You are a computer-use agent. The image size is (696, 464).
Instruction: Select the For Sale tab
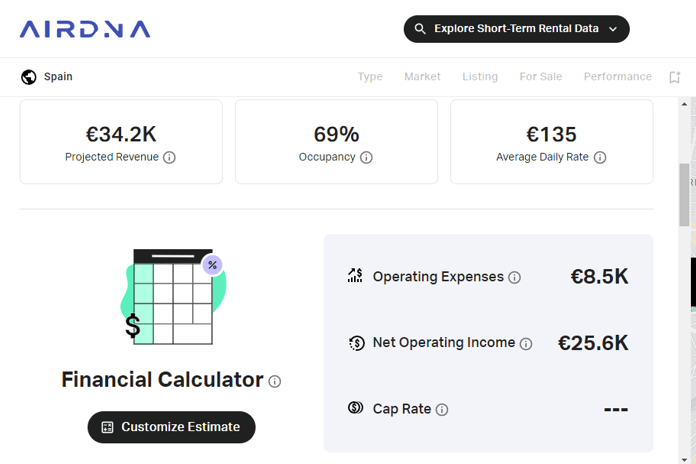click(541, 77)
